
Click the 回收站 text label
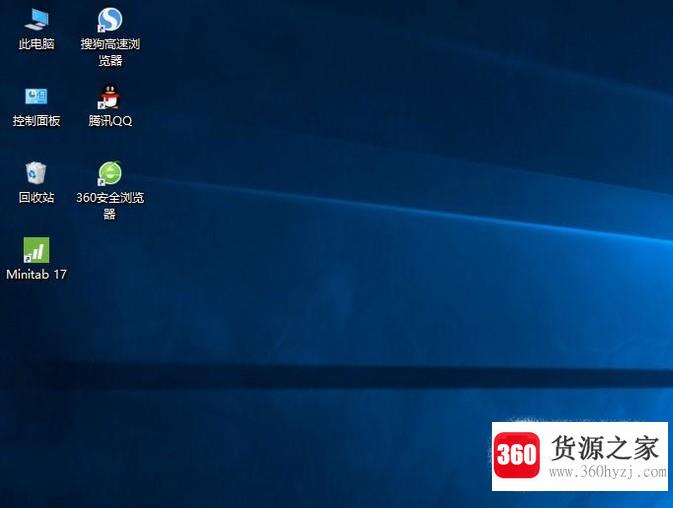(x=36, y=197)
